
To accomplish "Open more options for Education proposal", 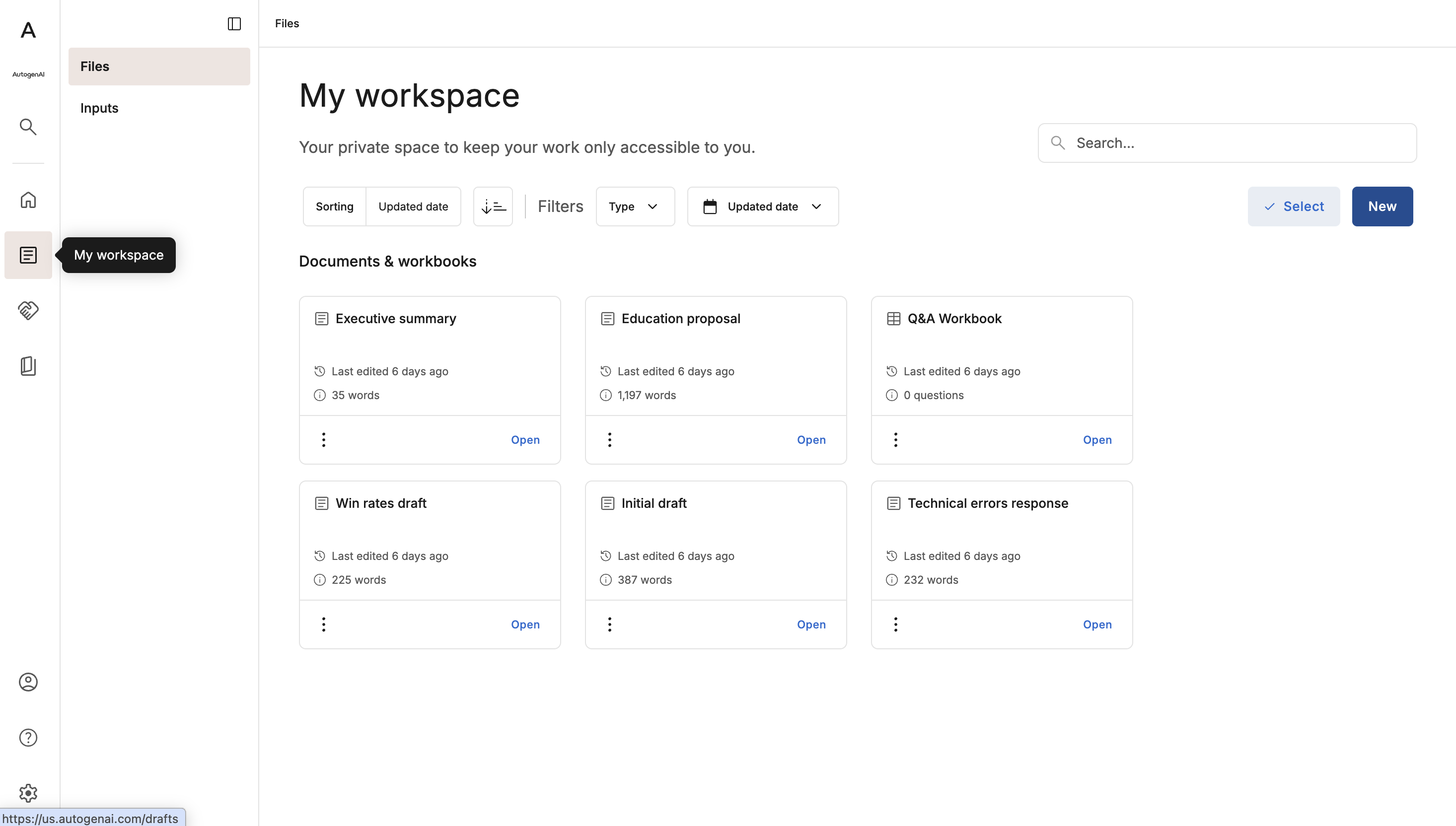I will point(609,440).
